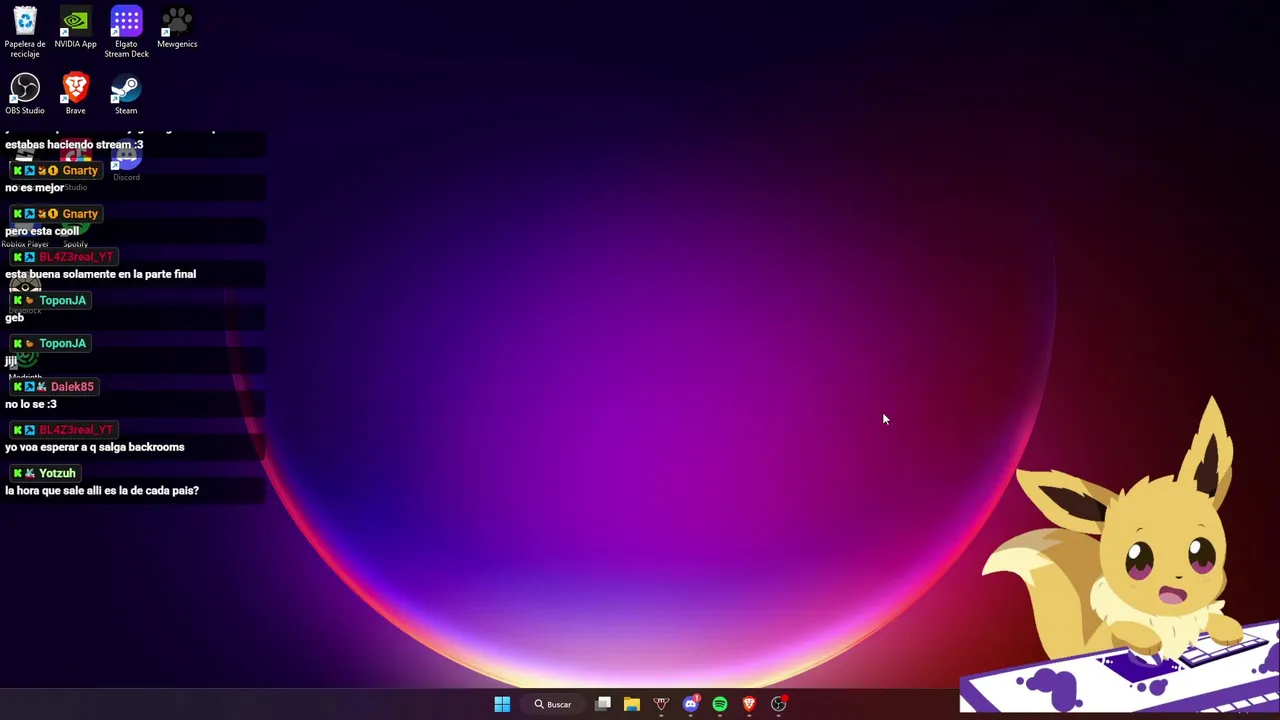1280x720 pixels.
Task: Click ToponJA's name above the 'geb' message
Action: pyautogui.click(x=62, y=300)
